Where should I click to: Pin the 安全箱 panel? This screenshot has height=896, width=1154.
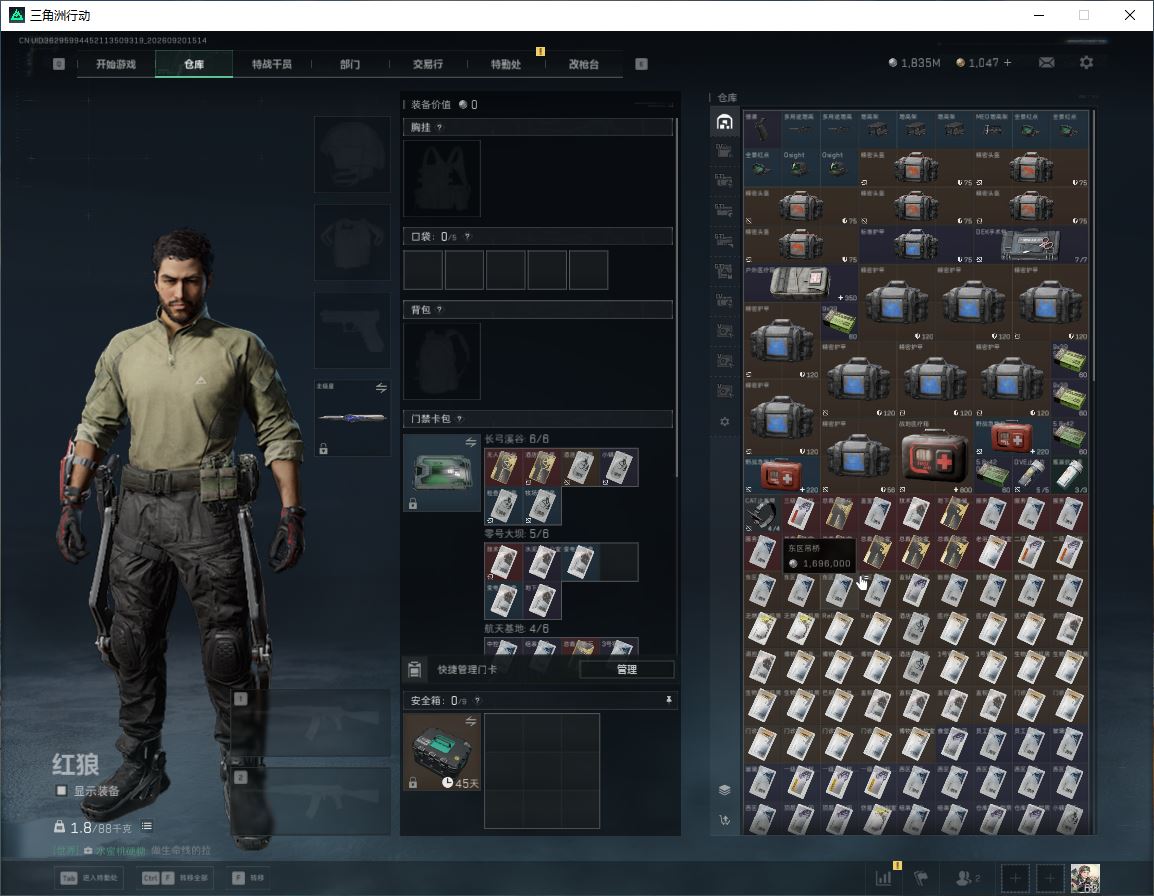tap(668, 700)
